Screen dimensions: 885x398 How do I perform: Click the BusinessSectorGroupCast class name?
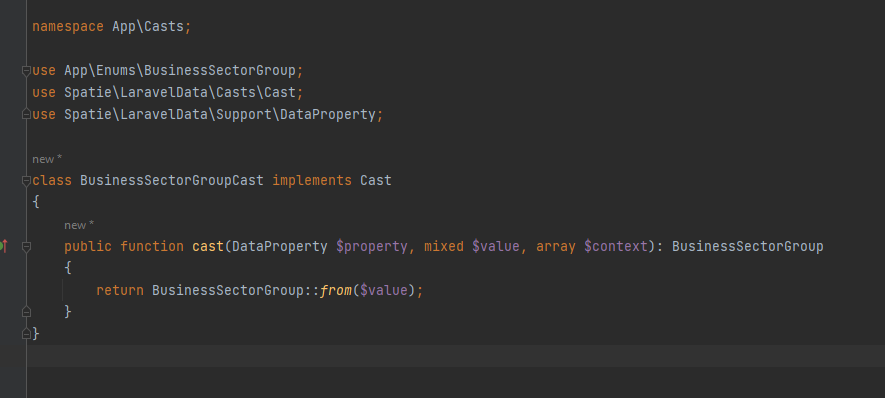(x=172, y=181)
